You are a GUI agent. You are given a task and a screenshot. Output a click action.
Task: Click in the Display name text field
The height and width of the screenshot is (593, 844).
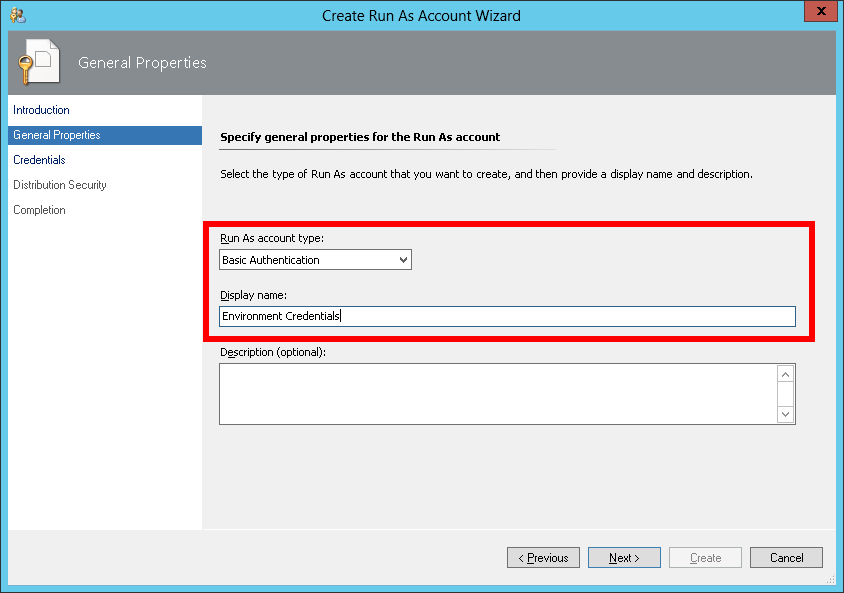click(507, 316)
